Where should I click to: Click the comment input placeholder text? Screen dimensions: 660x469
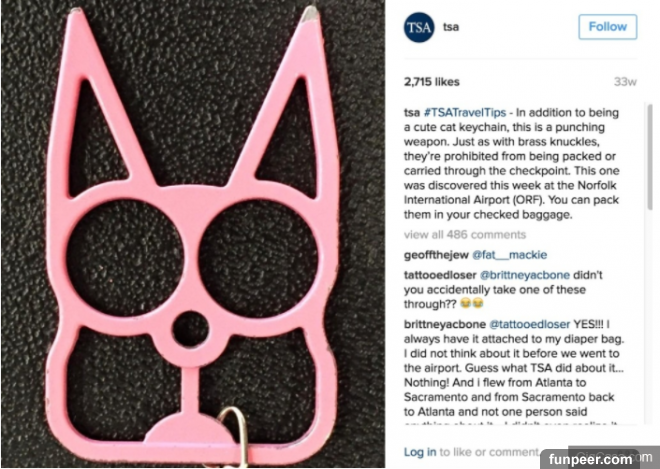point(489,452)
